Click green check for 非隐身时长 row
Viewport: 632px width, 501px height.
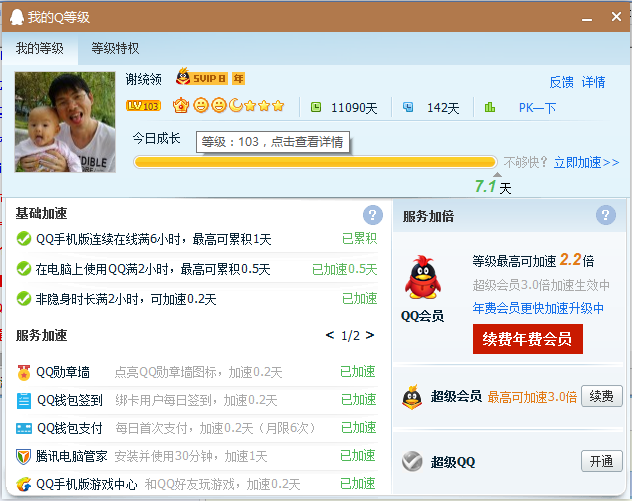[x=24, y=299]
